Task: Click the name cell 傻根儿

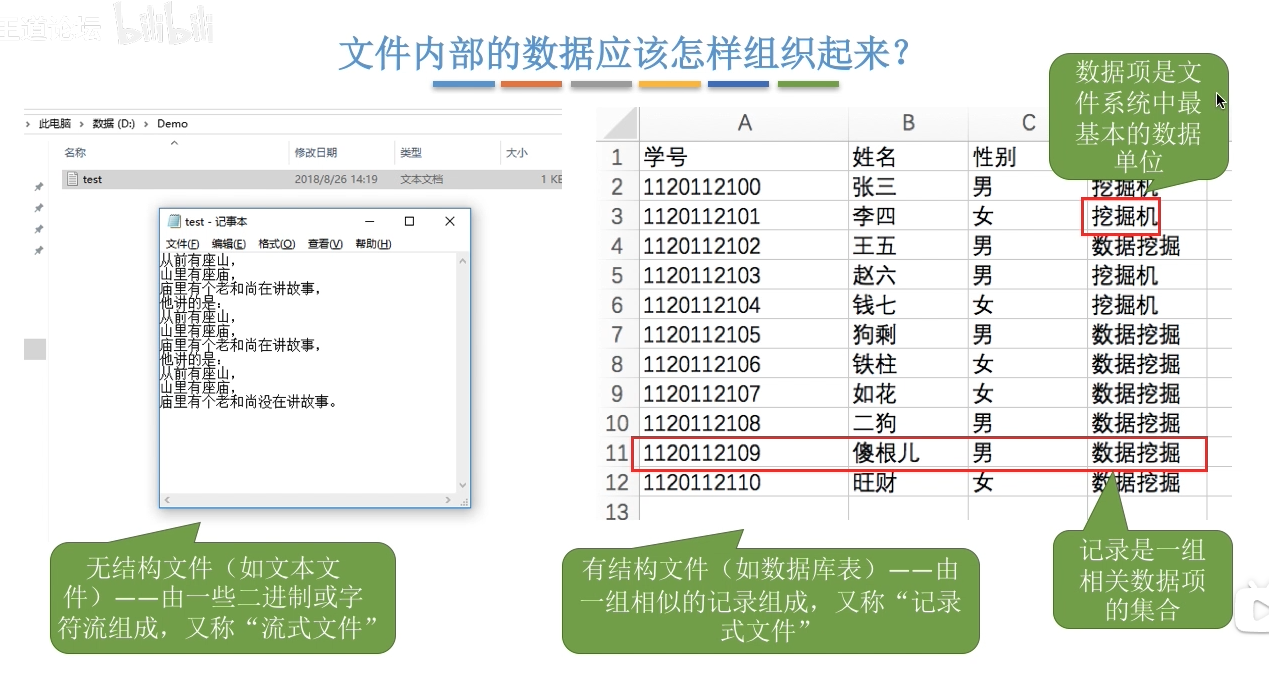Action: click(x=908, y=454)
